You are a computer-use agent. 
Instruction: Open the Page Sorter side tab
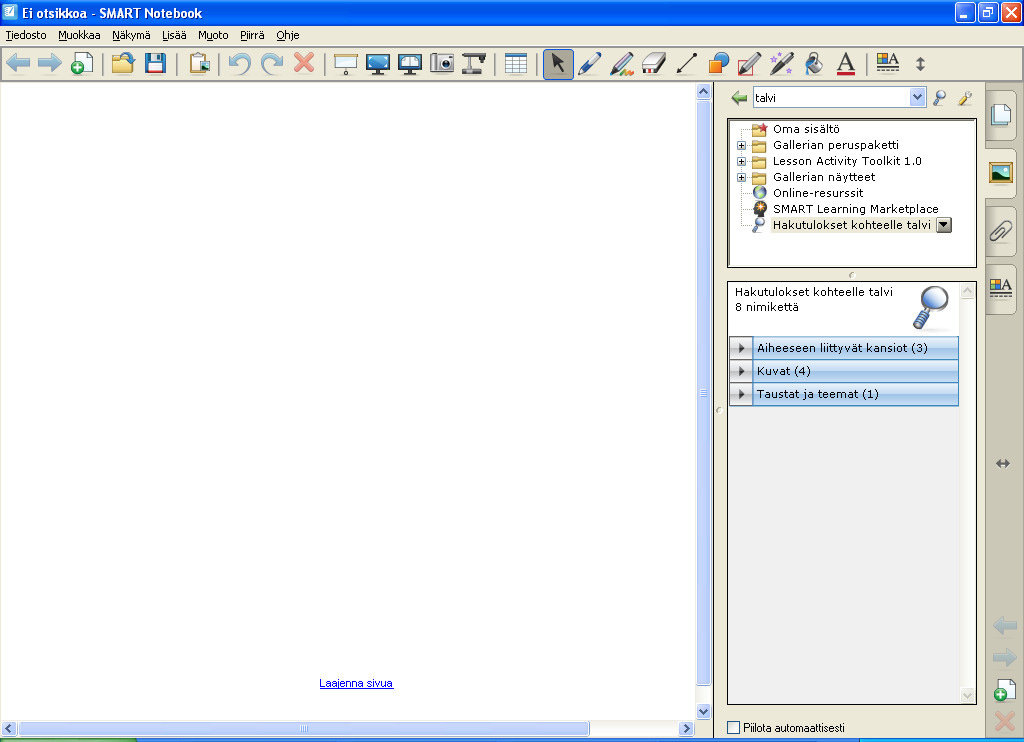[x=1000, y=114]
